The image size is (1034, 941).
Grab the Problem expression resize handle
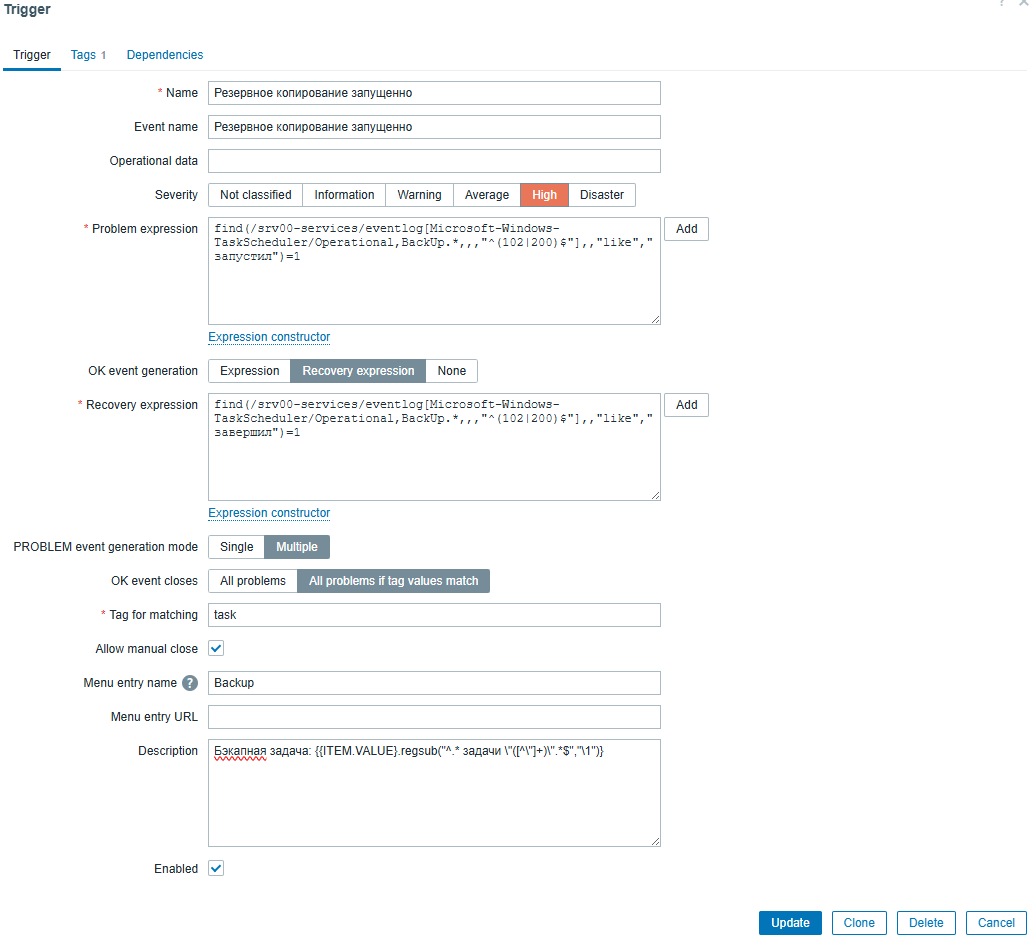tap(655, 320)
